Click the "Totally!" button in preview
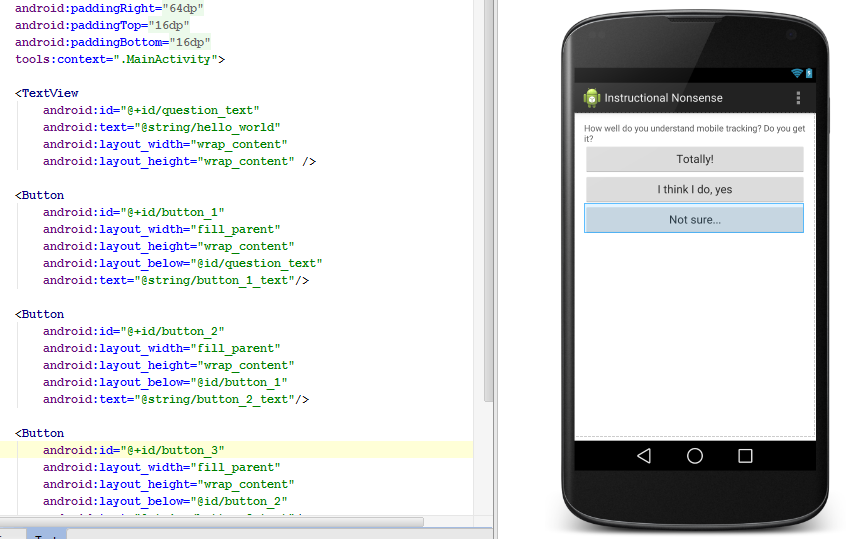The height and width of the screenshot is (539, 852). [694, 159]
